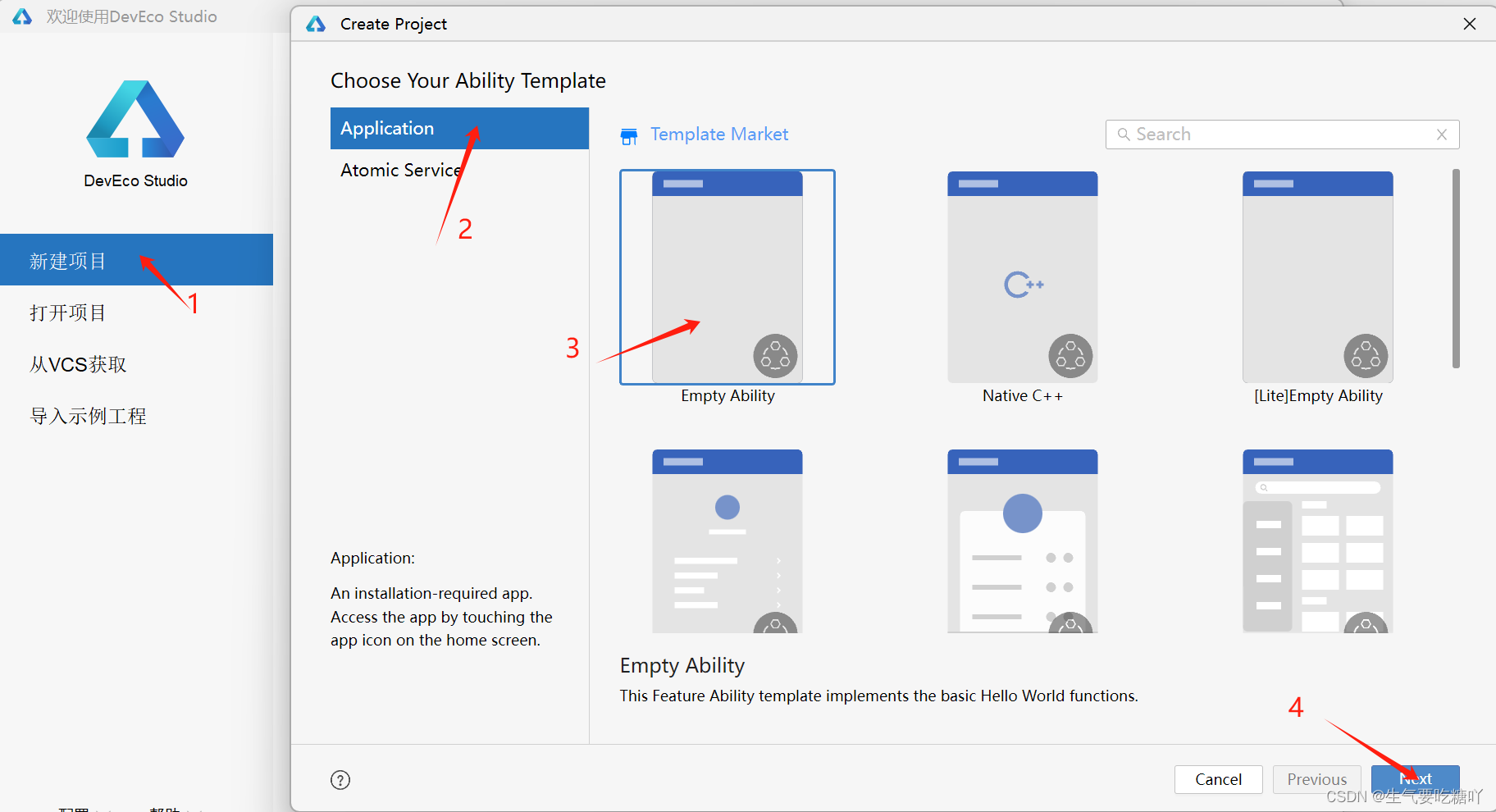
Task: Click the Cancel button
Action: pos(1218,779)
